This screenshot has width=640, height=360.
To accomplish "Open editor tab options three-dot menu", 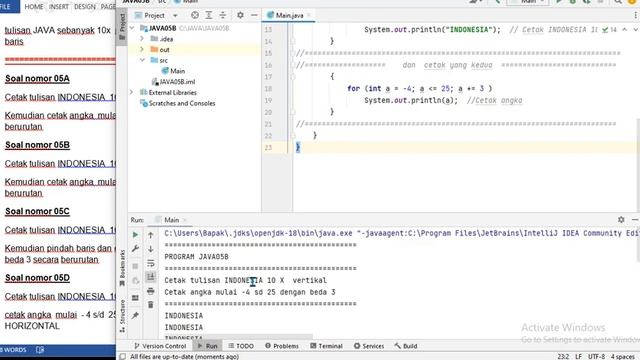I will click(636, 16).
